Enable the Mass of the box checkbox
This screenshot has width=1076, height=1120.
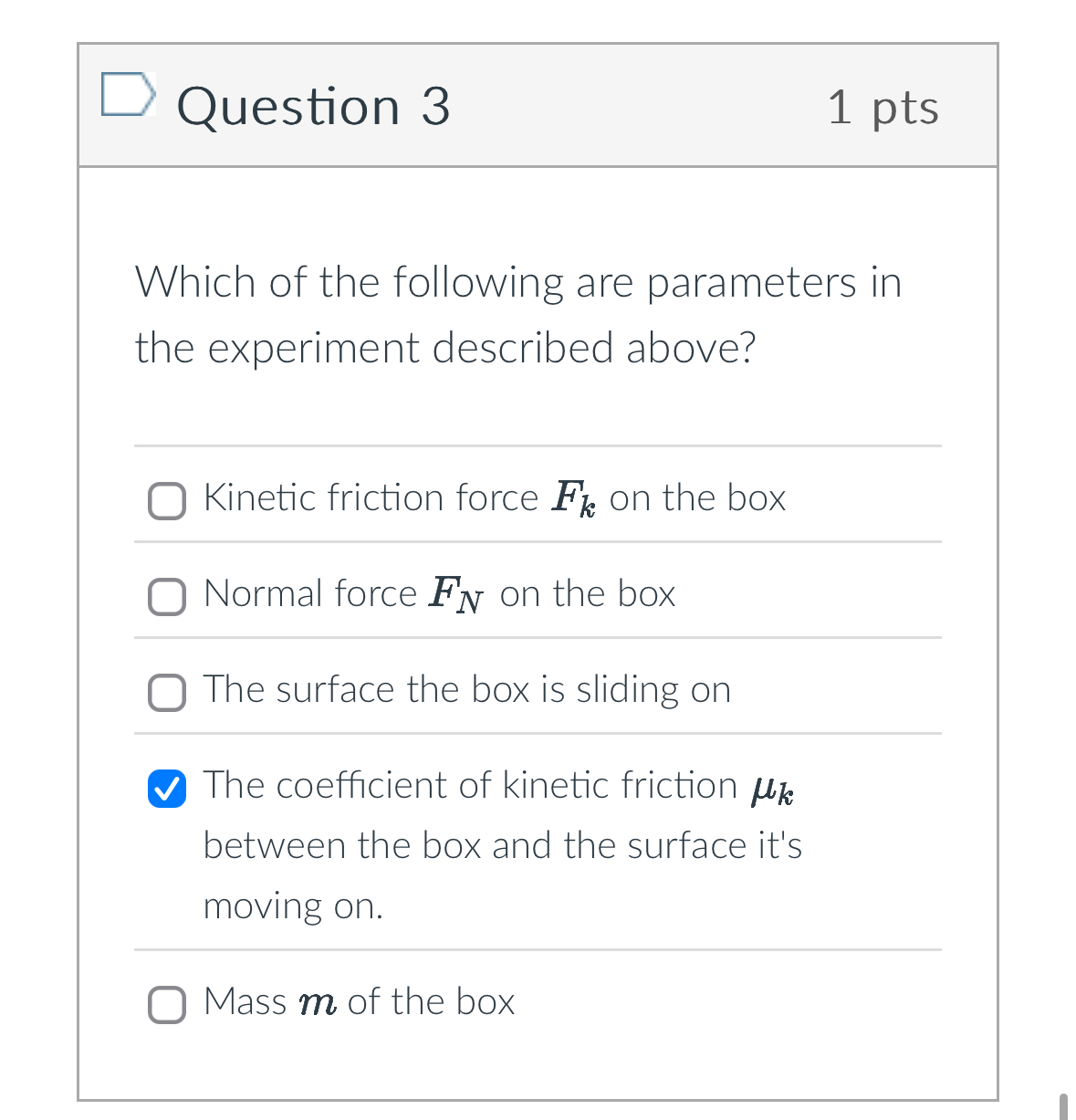point(167,1005)
